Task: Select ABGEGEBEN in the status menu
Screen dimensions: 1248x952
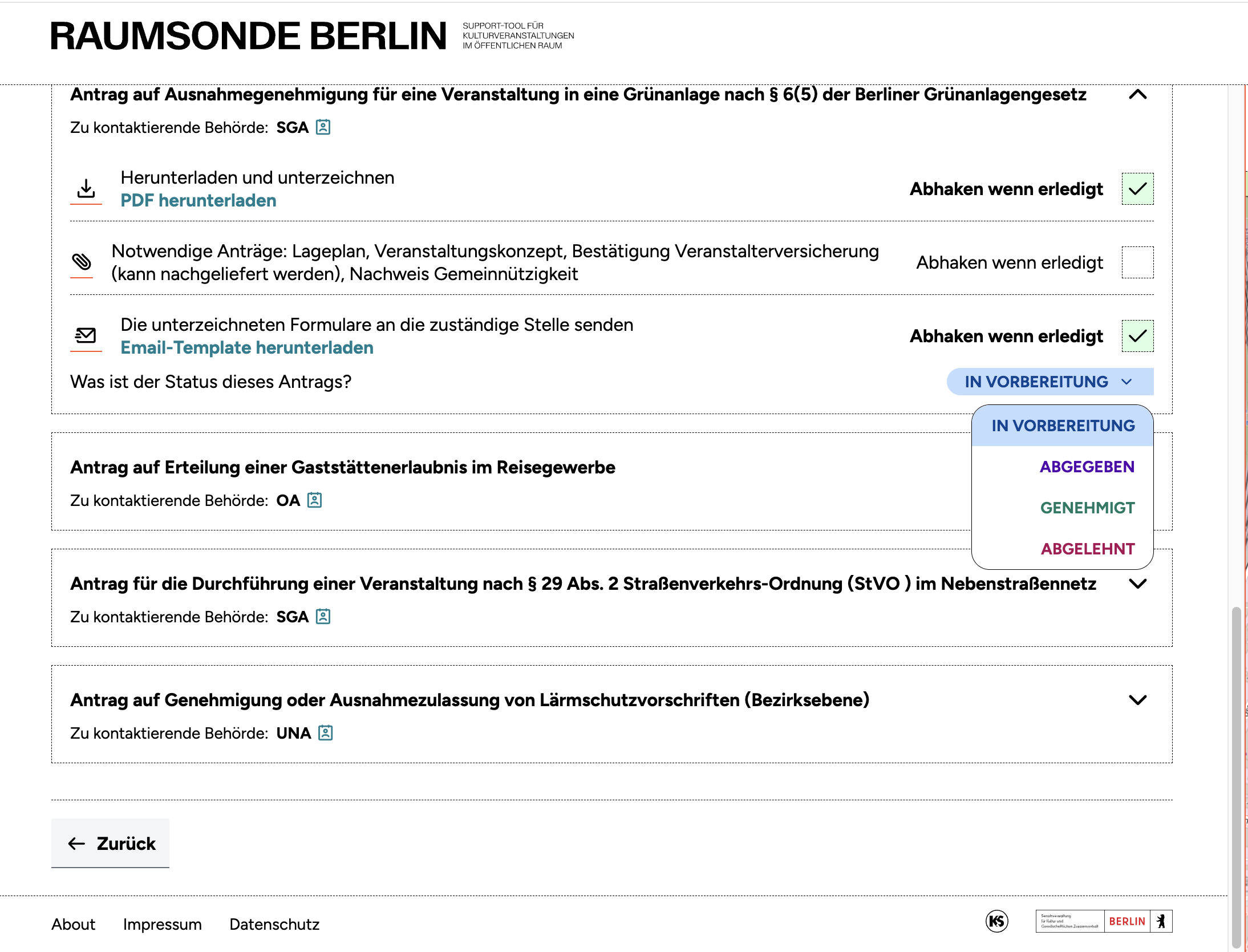Action: click(x=1087, y=467)
